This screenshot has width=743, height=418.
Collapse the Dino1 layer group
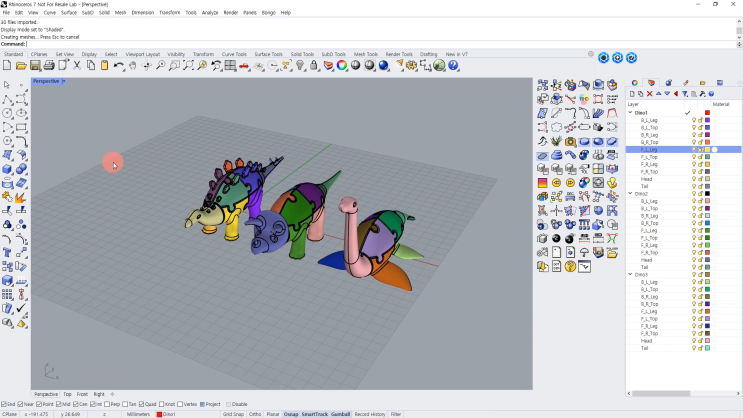630,113
